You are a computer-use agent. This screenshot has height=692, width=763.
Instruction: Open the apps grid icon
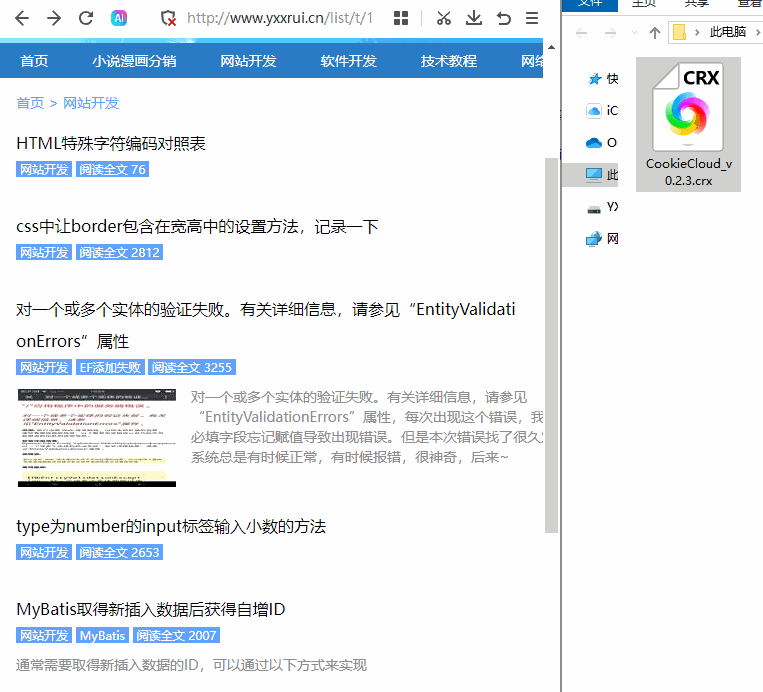(401, 18)
